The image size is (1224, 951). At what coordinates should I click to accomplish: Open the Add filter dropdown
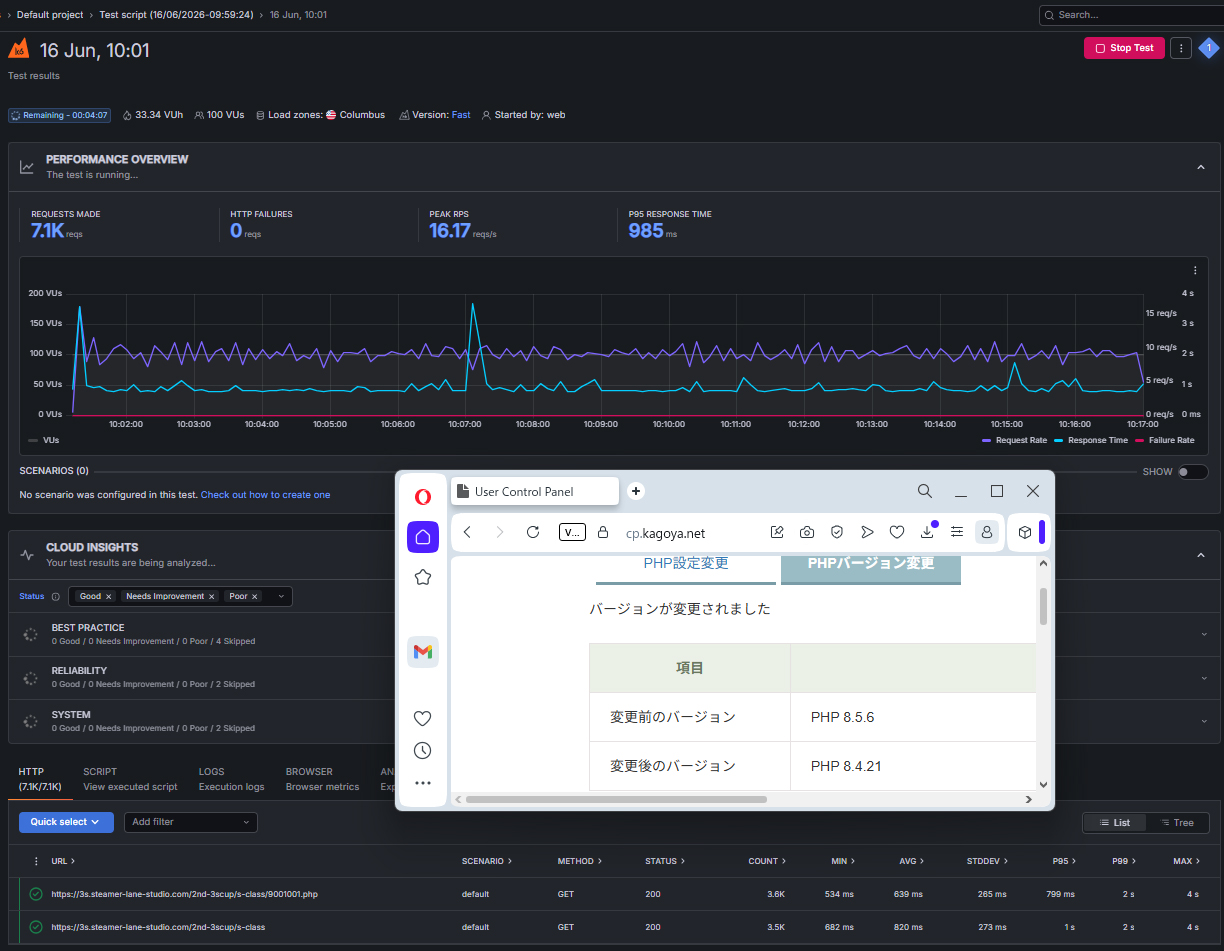[x=190, y=822]
